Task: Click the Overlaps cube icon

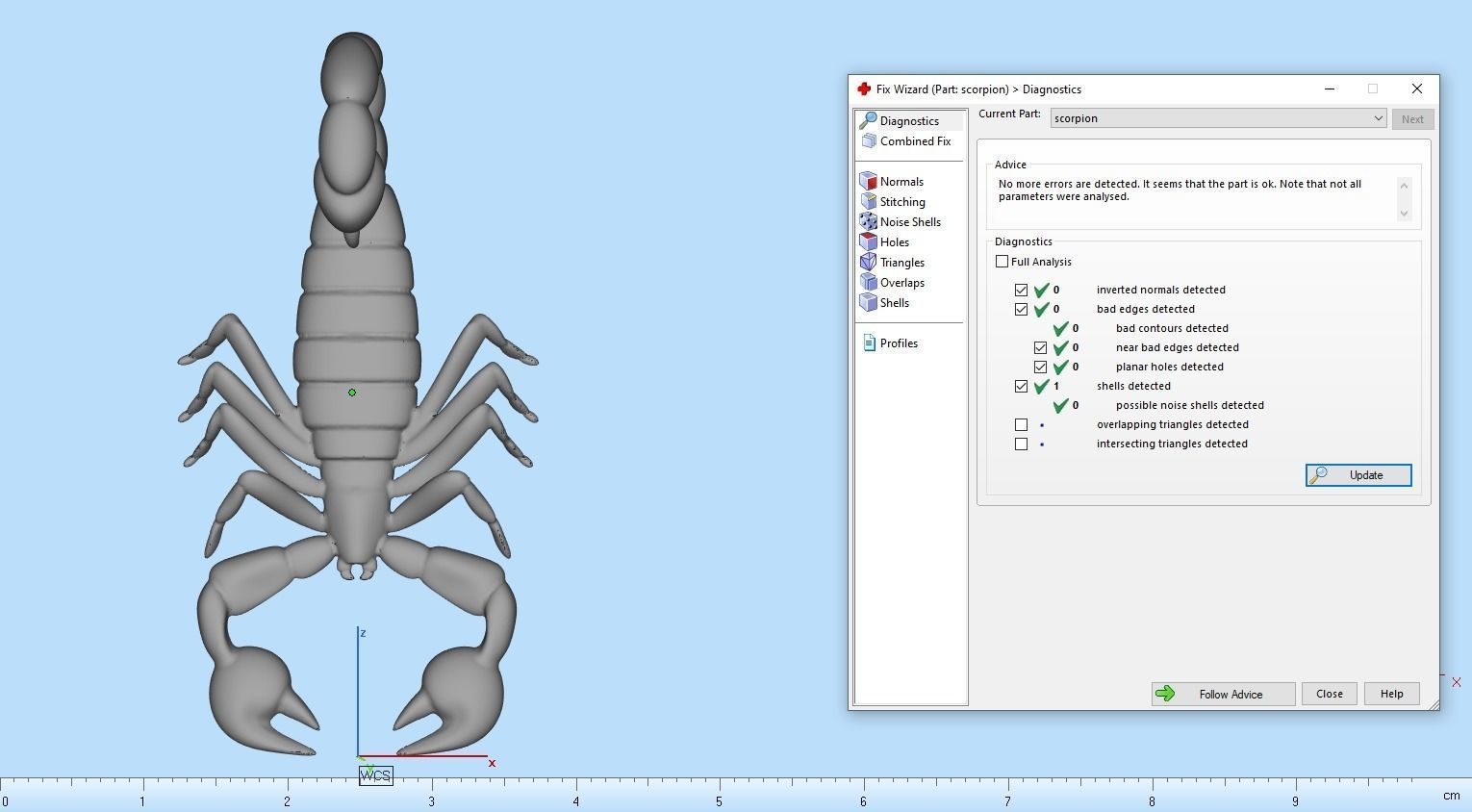Action: tap(868, 282)
